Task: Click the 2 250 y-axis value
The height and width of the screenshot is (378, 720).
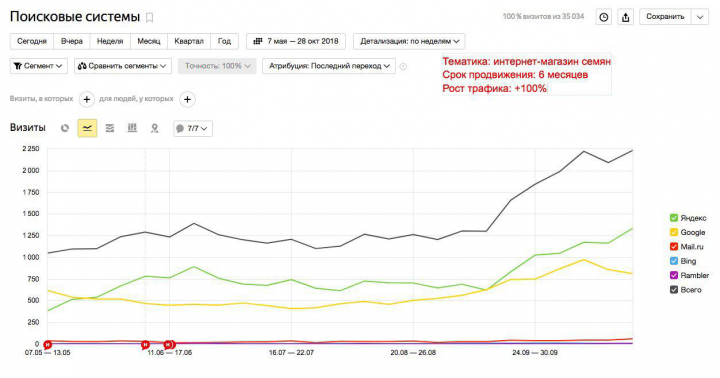Action: tap(31, 149)
